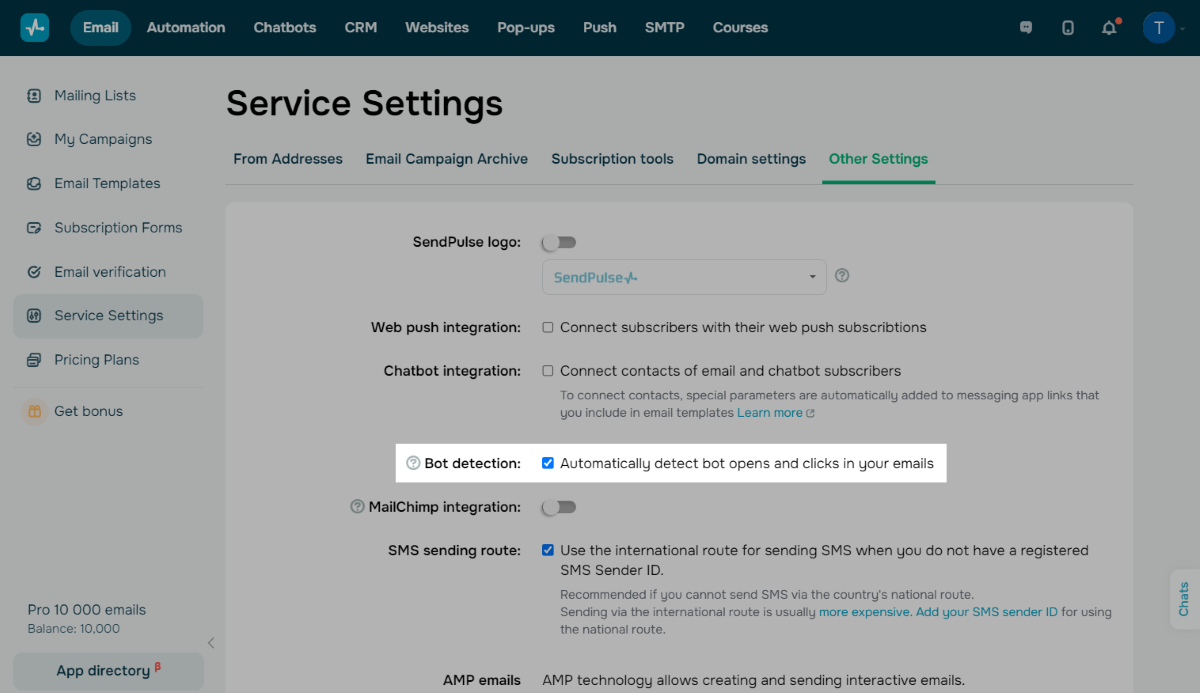This screenshot has width=1200, height=693.
Task: Open the Automation menu item
Action: click(x=186, y=28)
